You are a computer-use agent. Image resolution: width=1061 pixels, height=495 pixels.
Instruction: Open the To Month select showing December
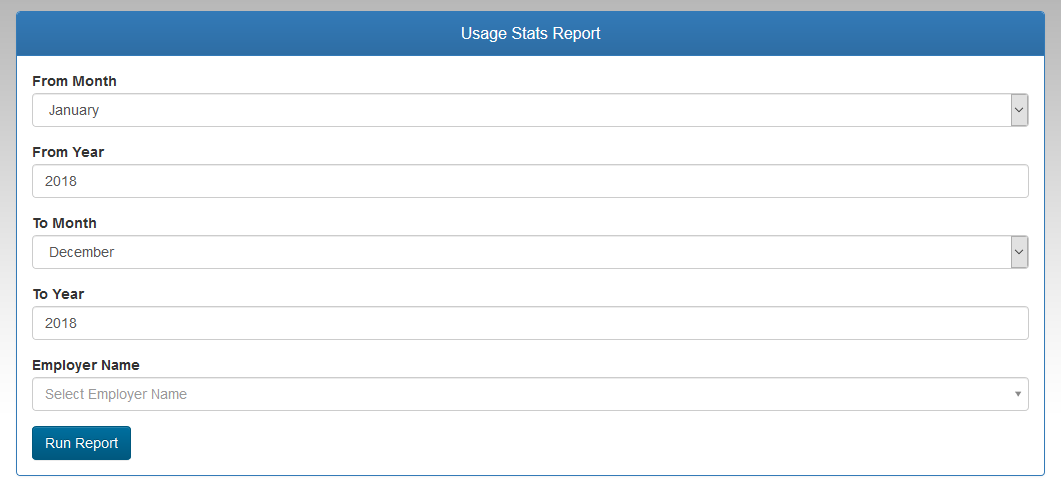coord(530,252)
